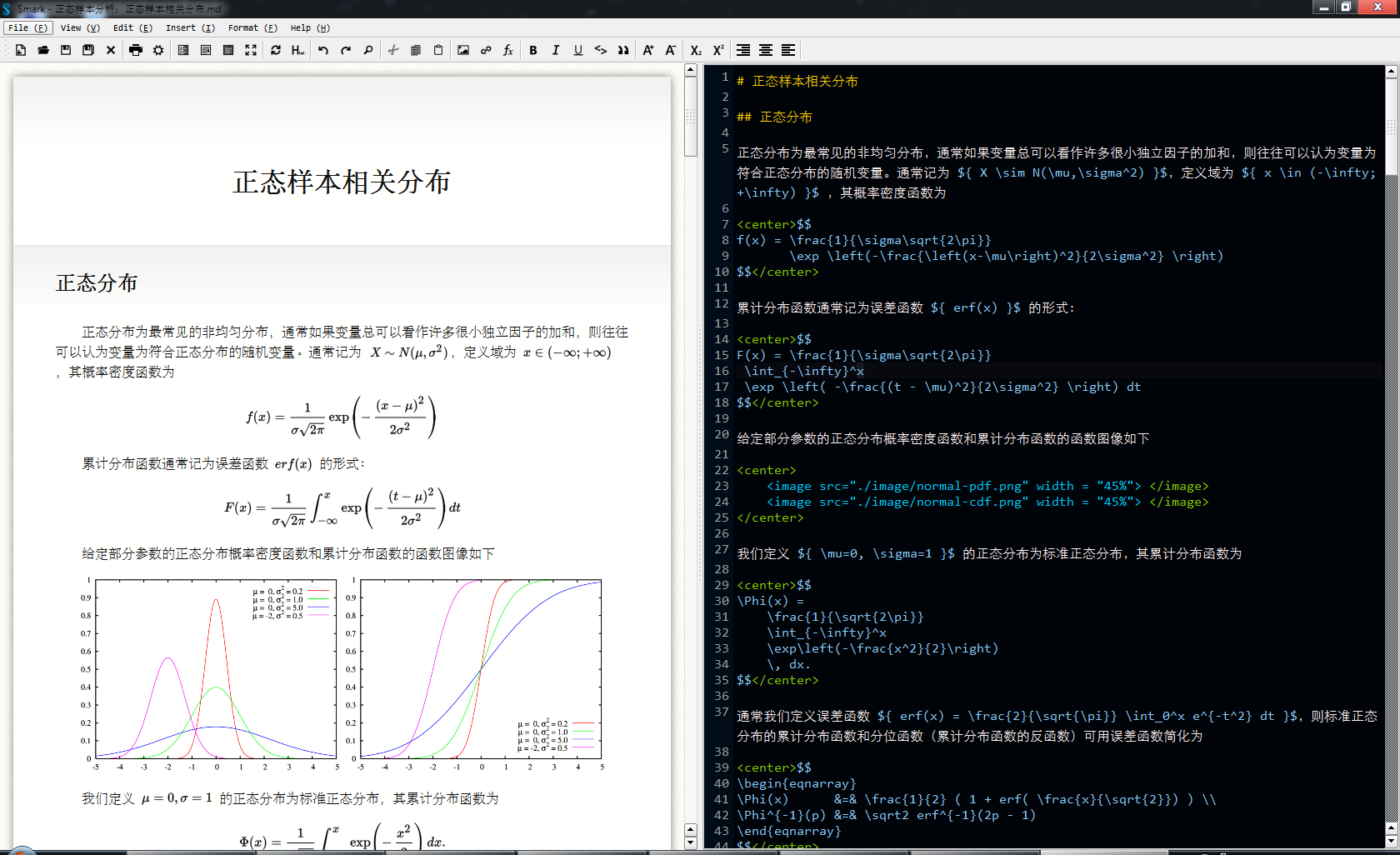Place cursor on editor line "# 正态样本相关分布"
The width and height of the screenshot is (1400, 855).
(797, 82)
